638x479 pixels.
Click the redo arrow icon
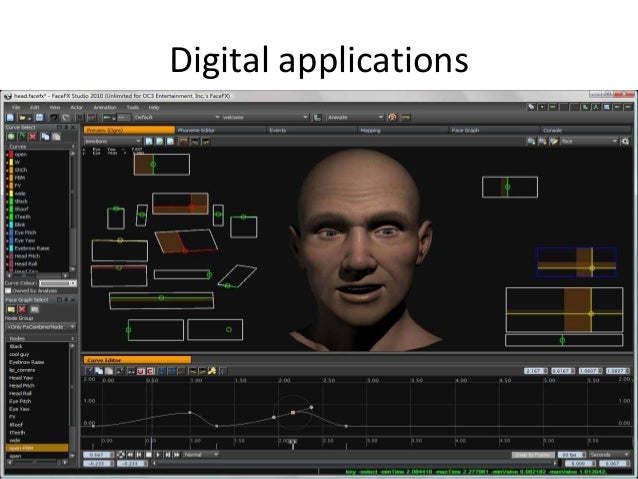click(66, 118)
